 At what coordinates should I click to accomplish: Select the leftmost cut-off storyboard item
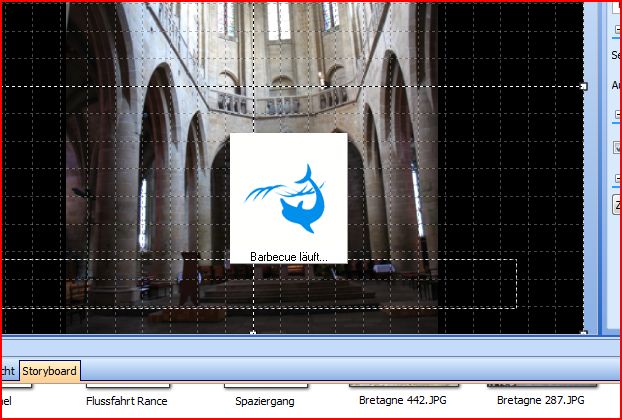point(6,401)
